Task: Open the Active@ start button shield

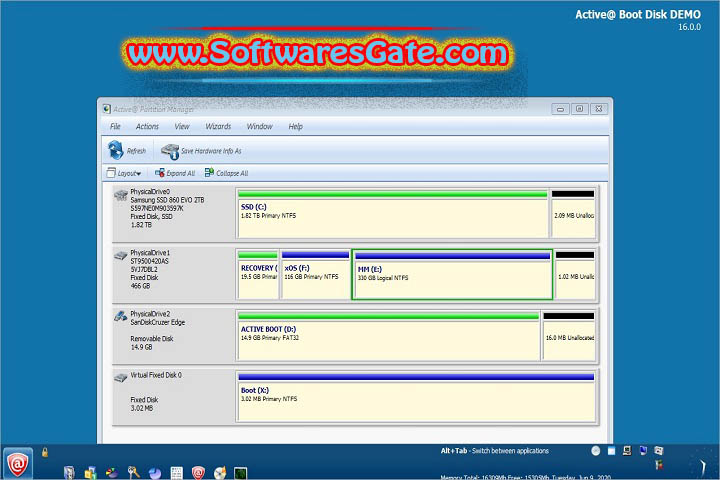Action: coord(18,463)
